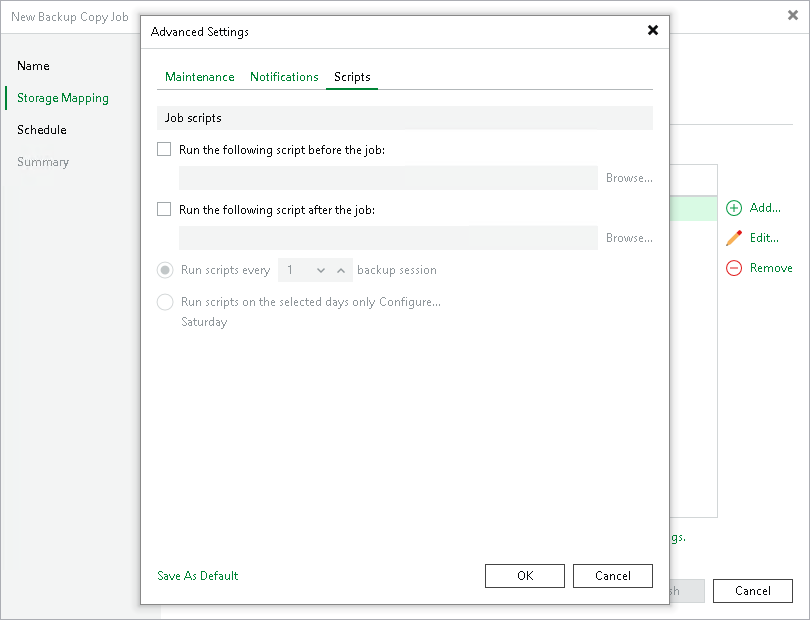Click the before-job script path field
Image resolution: width=810 pixels, height=620 pixels.
pos(388,178)
